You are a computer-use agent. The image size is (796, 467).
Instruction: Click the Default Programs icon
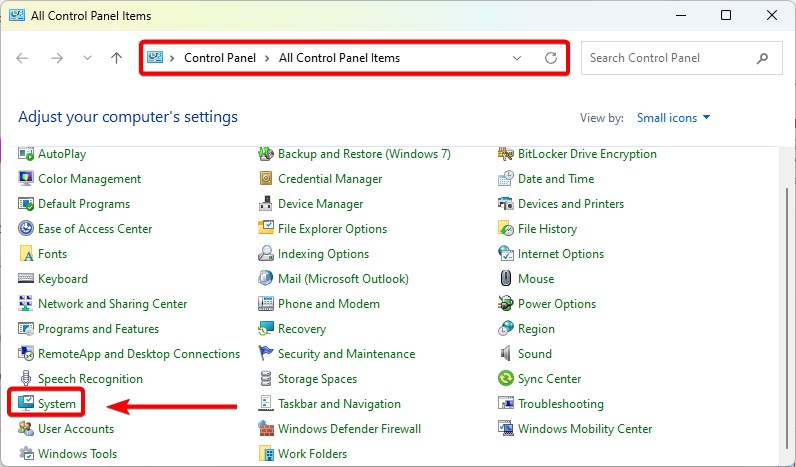point(25,204)
